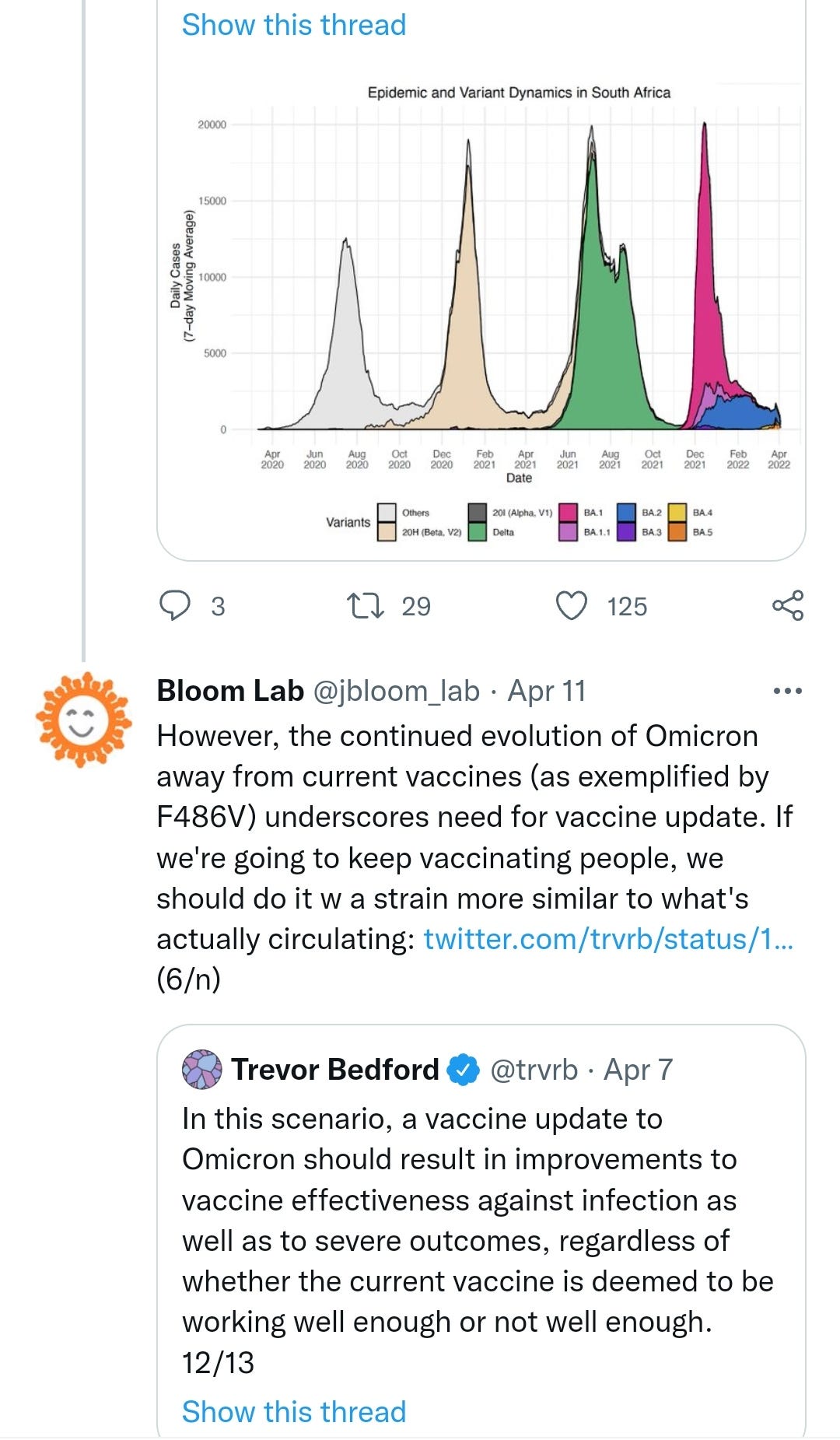Click the BA.2 blue legend swatch

tap(626, 513)
